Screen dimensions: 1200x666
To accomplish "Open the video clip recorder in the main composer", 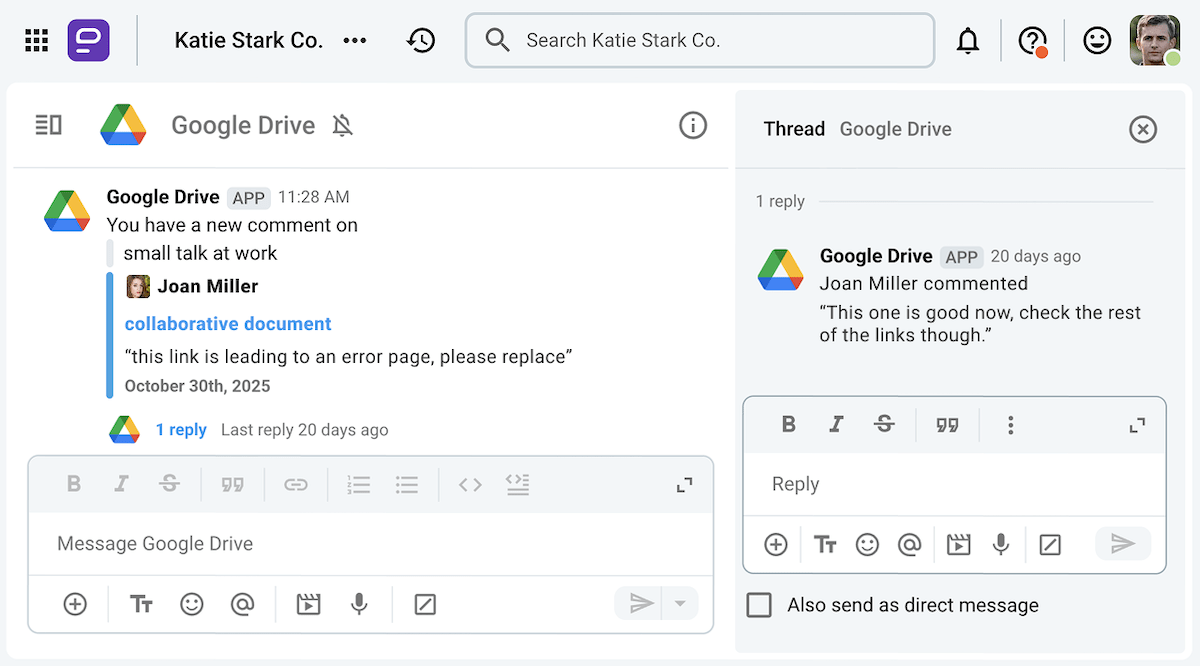I will (308, 604).
